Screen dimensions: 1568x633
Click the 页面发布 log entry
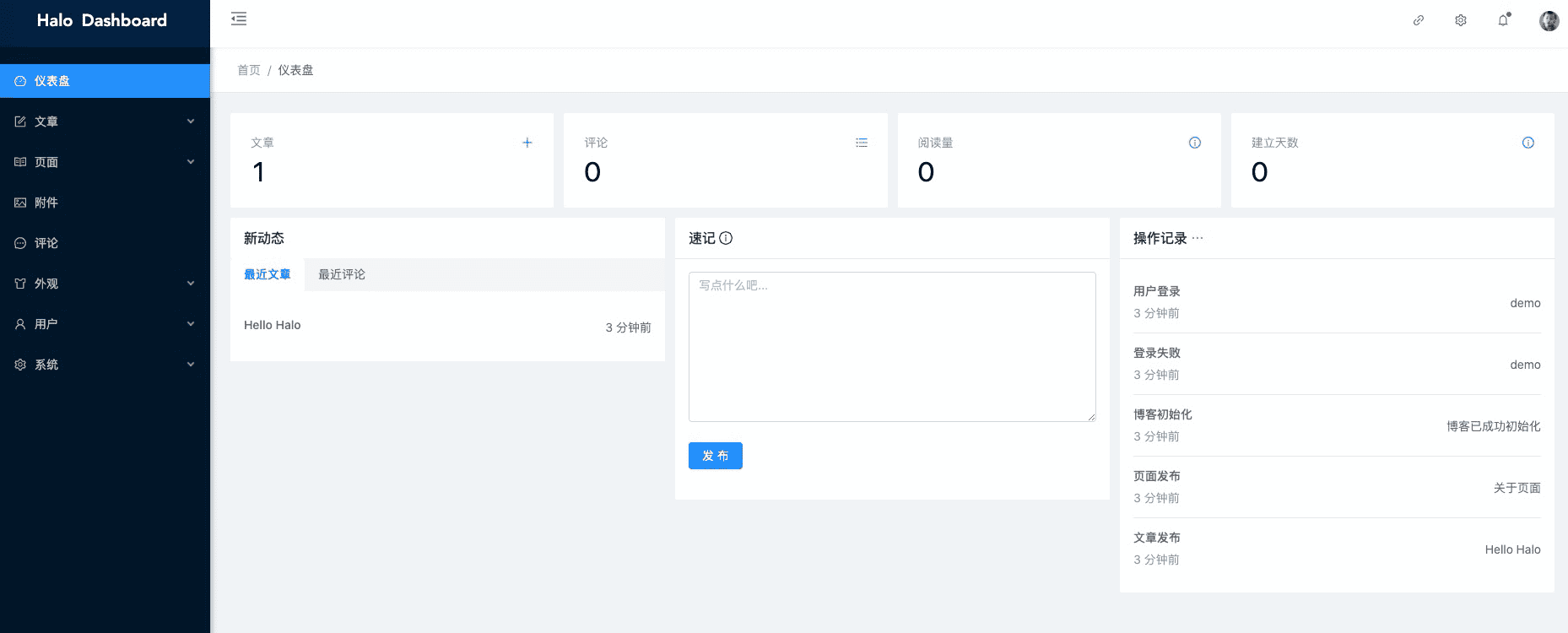pos(1157,476)
